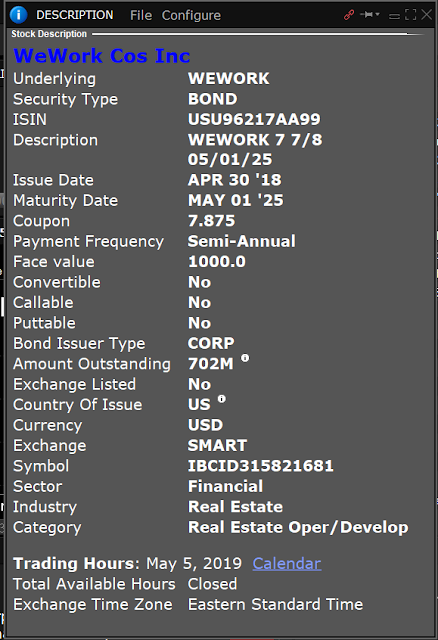Select the Coupon value 7.875
This screenshot has height=640, width=438.
coord(211,220)
